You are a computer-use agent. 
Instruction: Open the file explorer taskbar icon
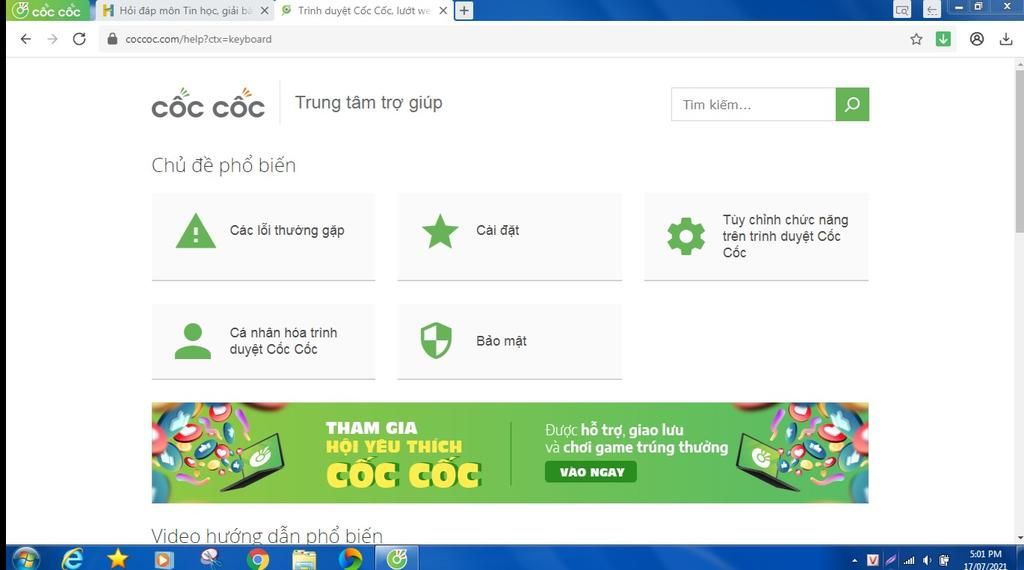(x=304, y=560)
